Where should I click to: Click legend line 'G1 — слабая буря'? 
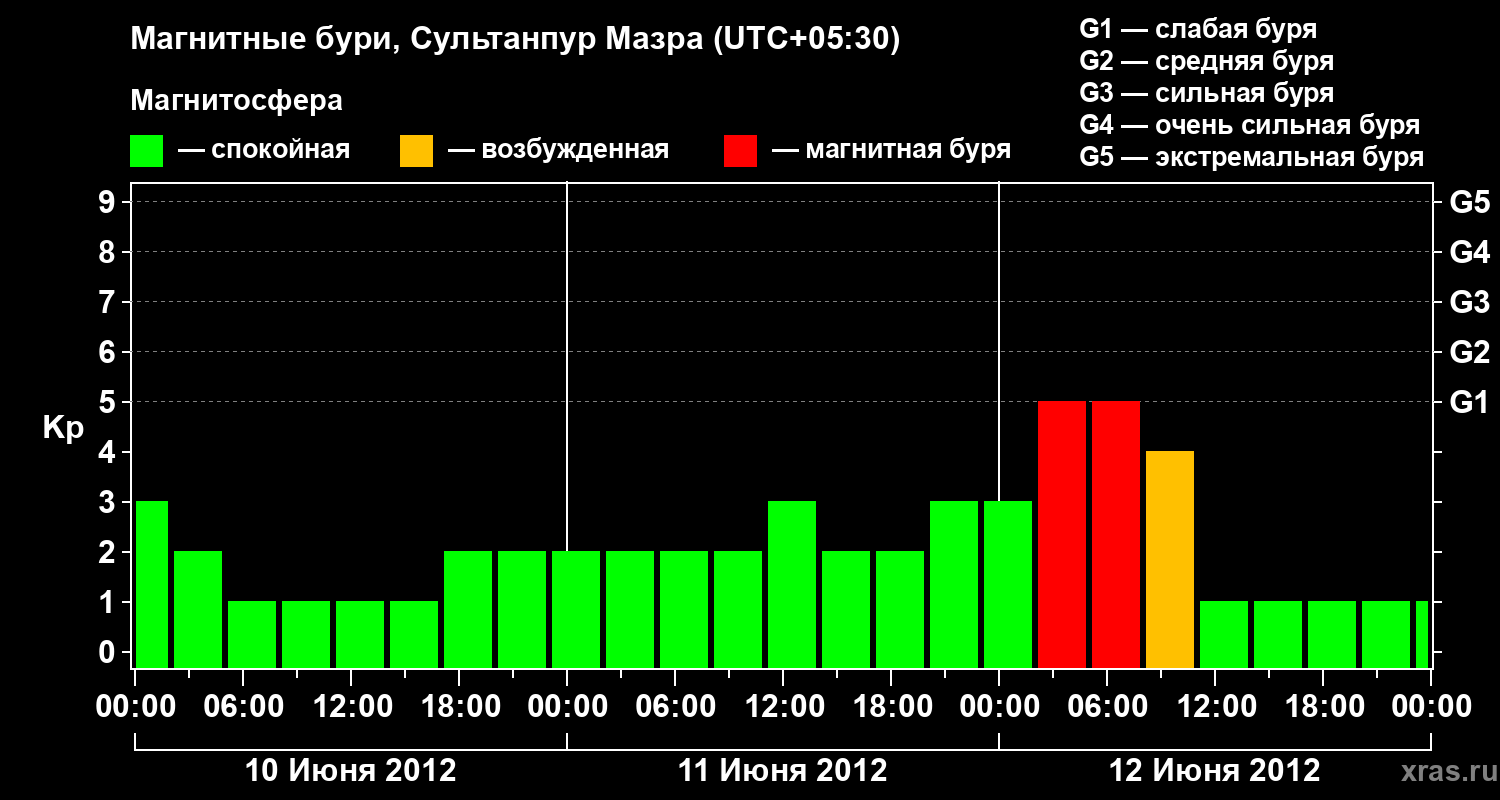[x=1198, y=29]
